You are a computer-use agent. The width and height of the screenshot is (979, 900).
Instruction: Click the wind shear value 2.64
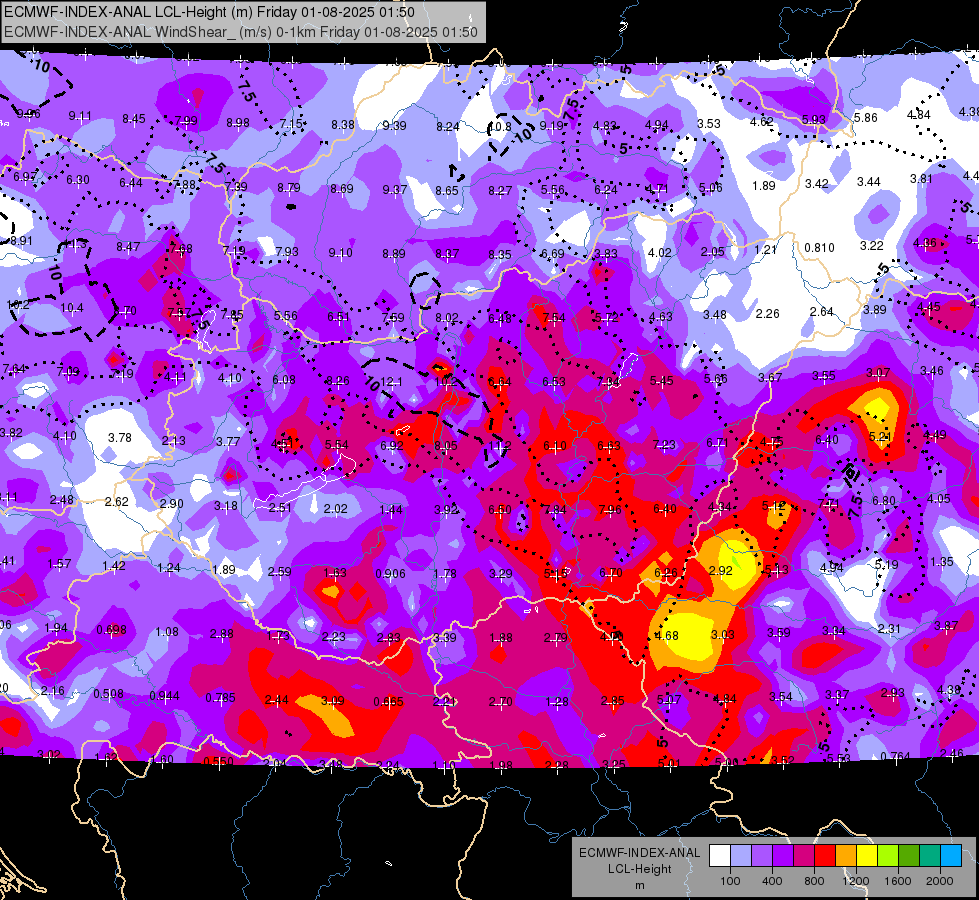(x=822, y=312)
